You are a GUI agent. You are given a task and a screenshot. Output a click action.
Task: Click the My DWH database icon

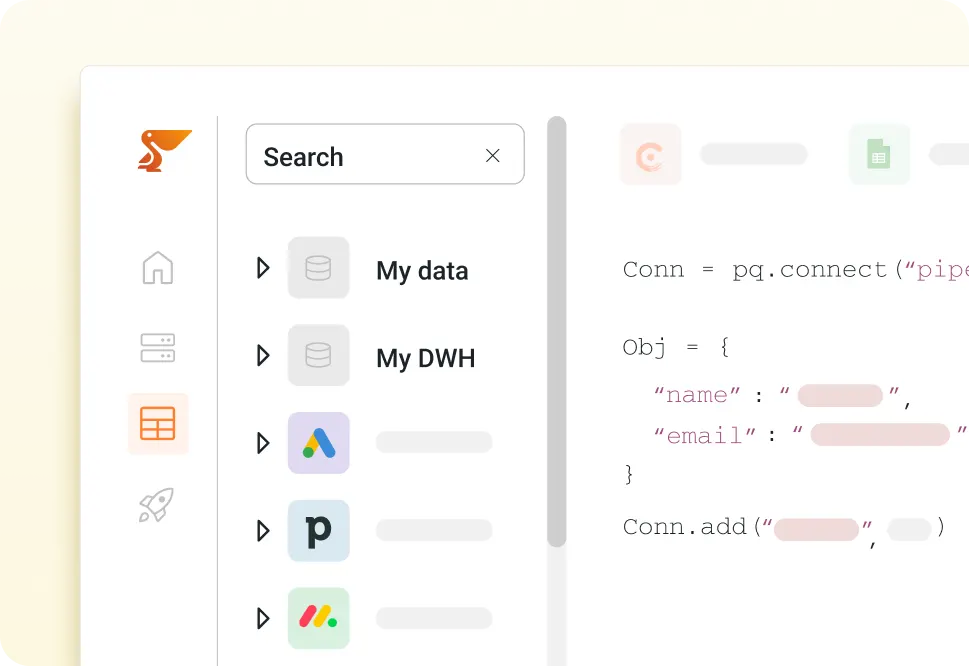click(318, 355)
